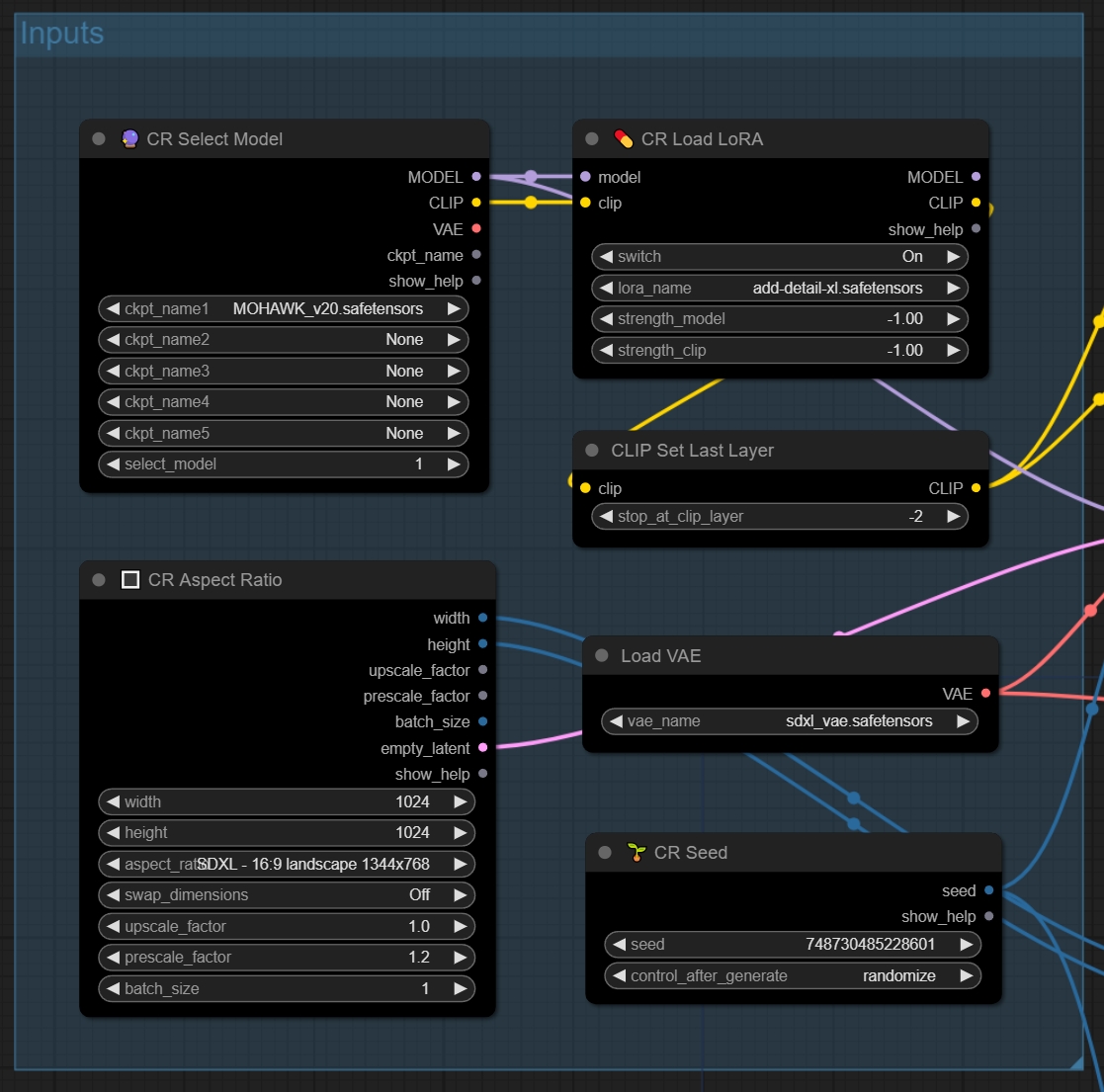Open the vae_name sdxl_vae dropdown

click(x=789, y=721)
